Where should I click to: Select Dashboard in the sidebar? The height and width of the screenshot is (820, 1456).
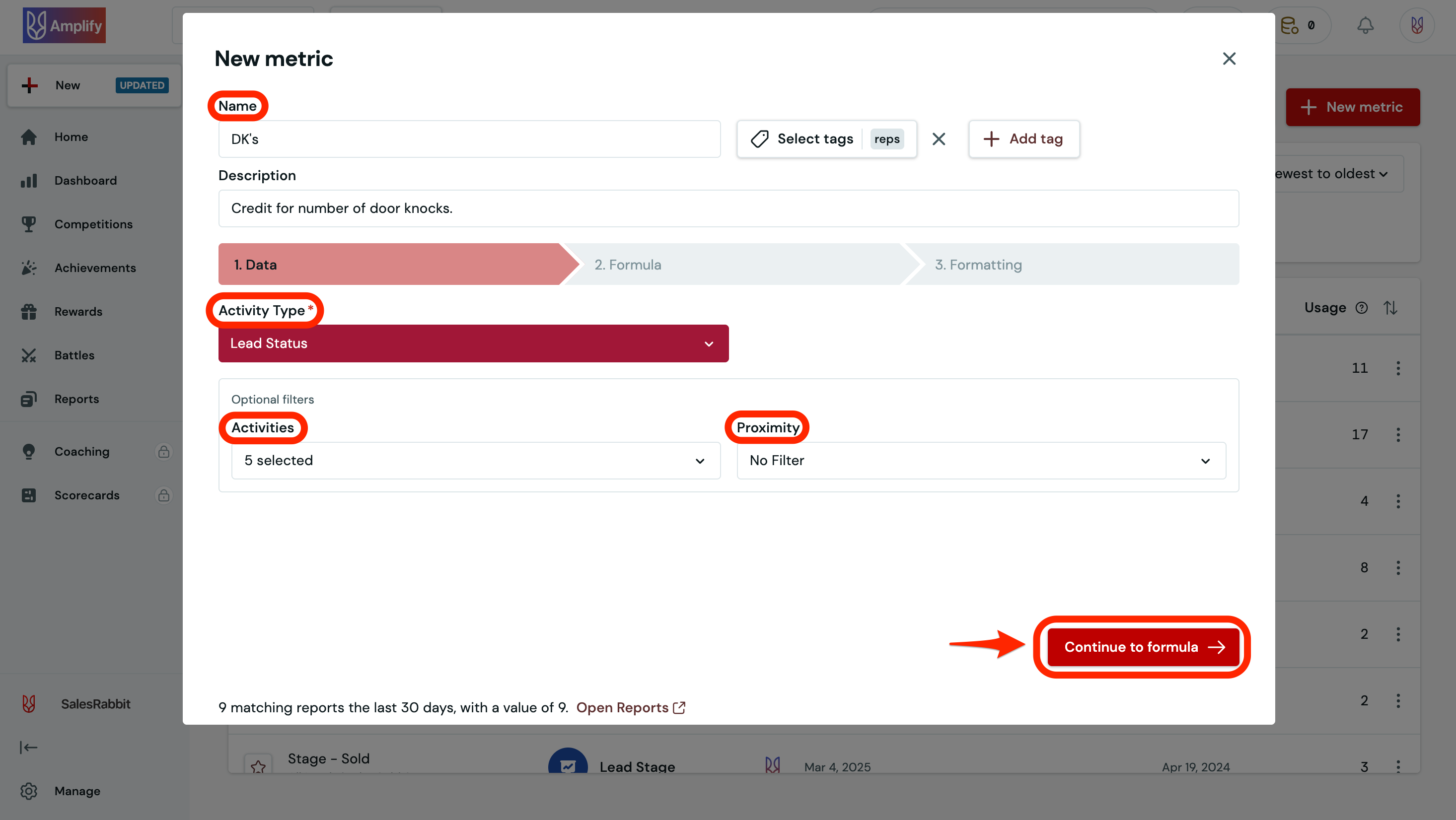[x=85, y=180]
